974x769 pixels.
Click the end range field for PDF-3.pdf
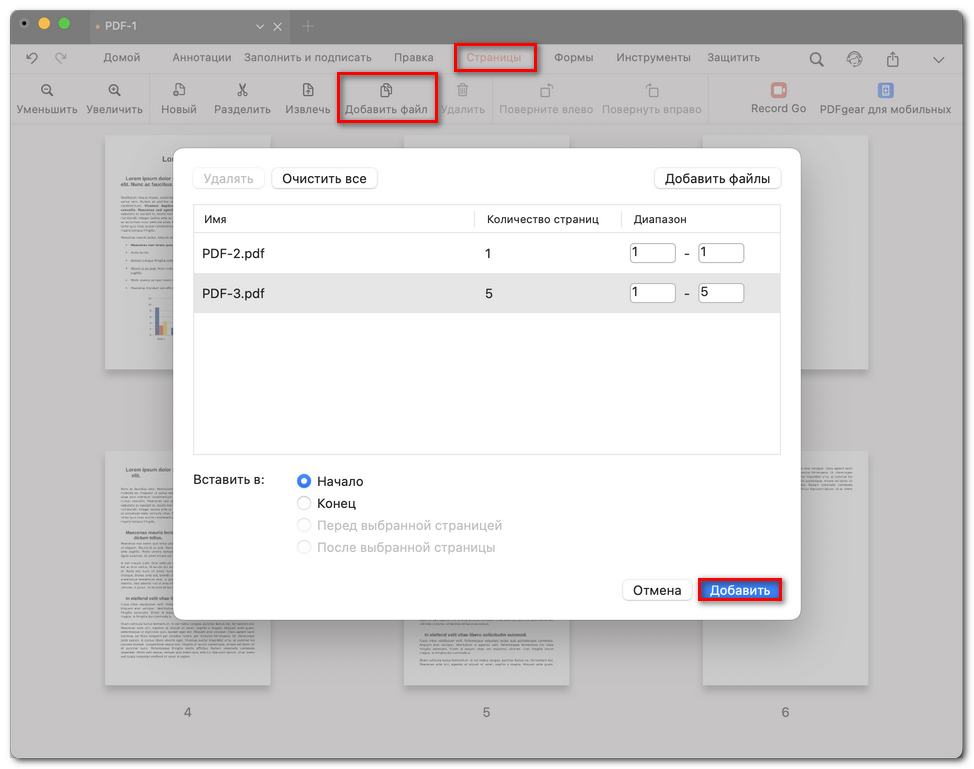[x=720, y=293]
